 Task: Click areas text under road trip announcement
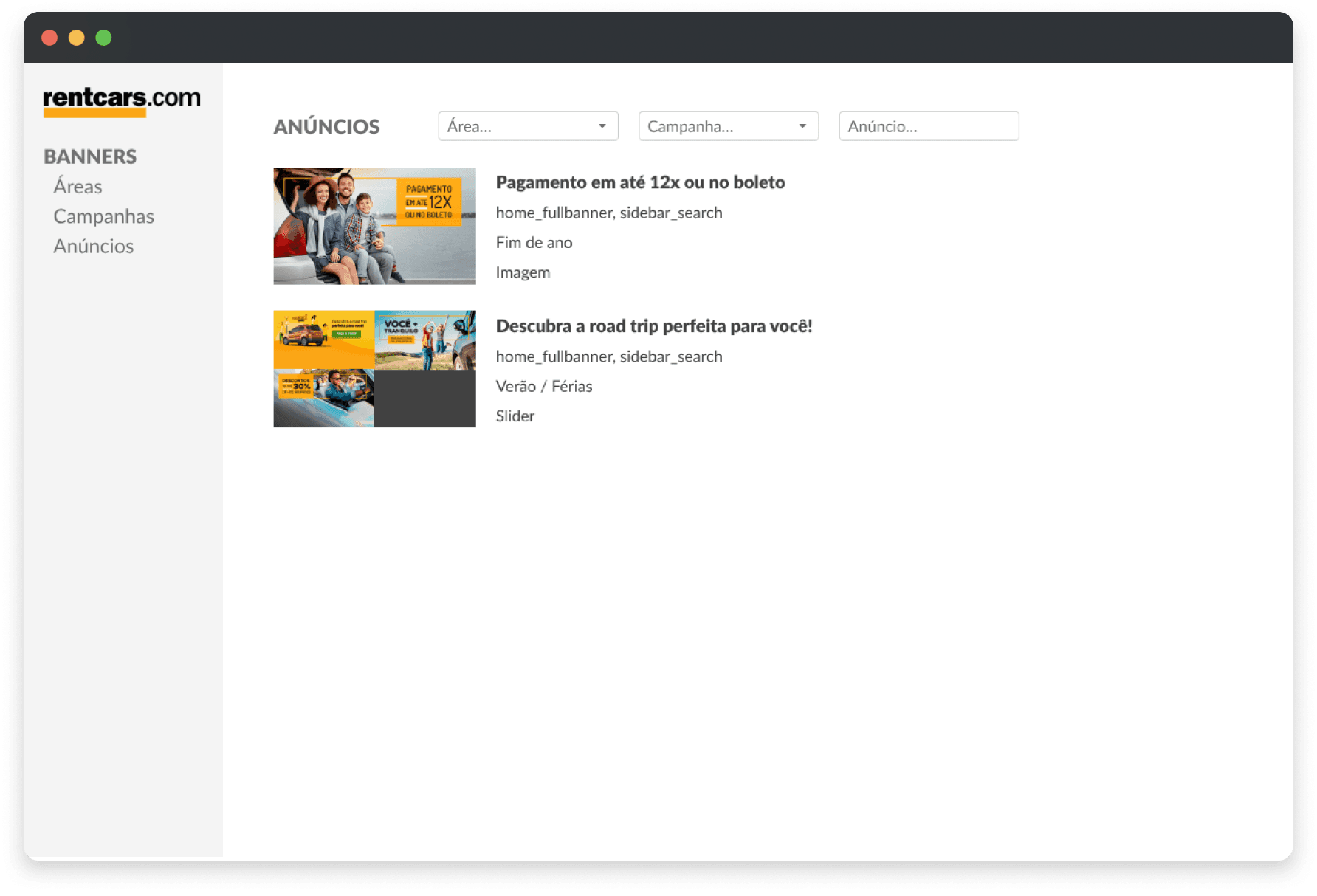point(609,357)
